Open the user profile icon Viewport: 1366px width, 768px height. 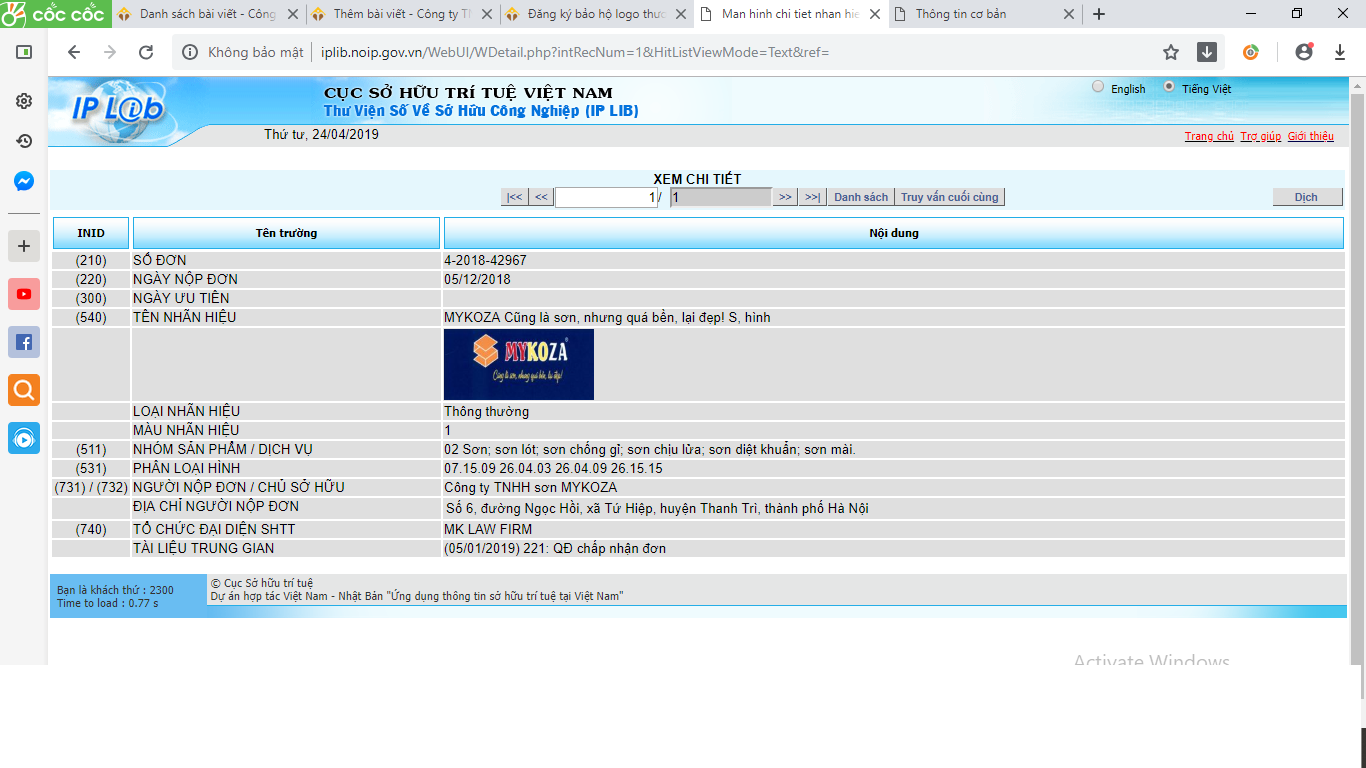[1304, 53]
